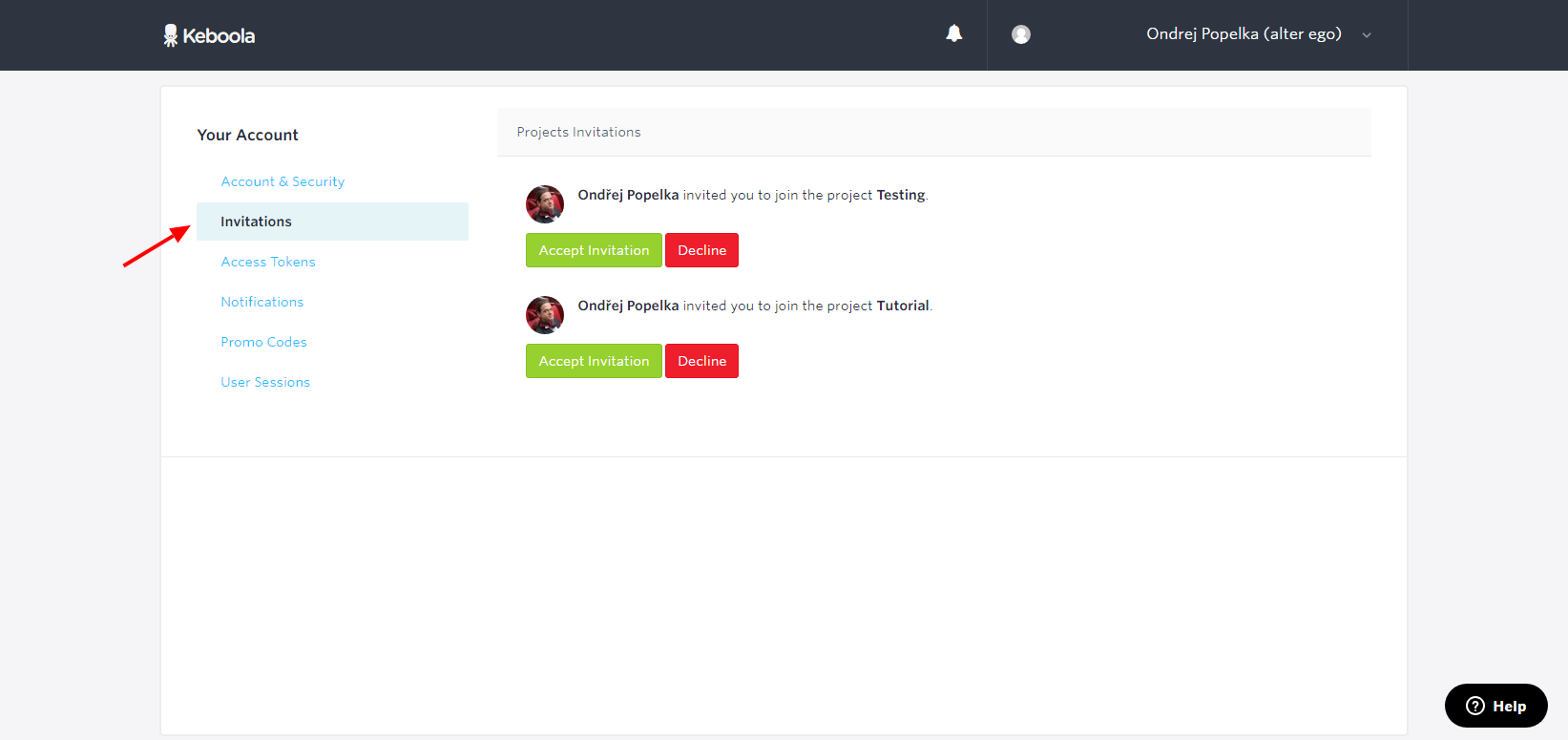Open the Help widget button

pyautogui.click(x=1495, y=706)
